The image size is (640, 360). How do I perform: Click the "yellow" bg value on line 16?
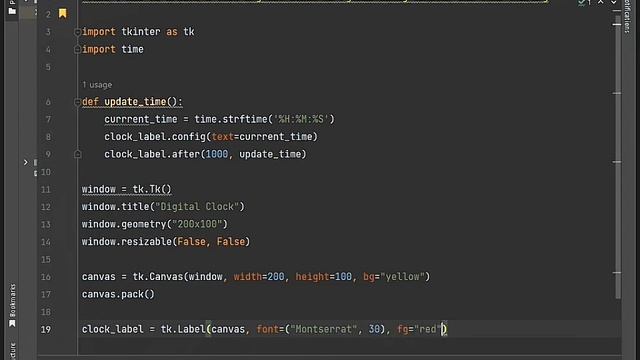pyautogui.click(x=402, y=277)
